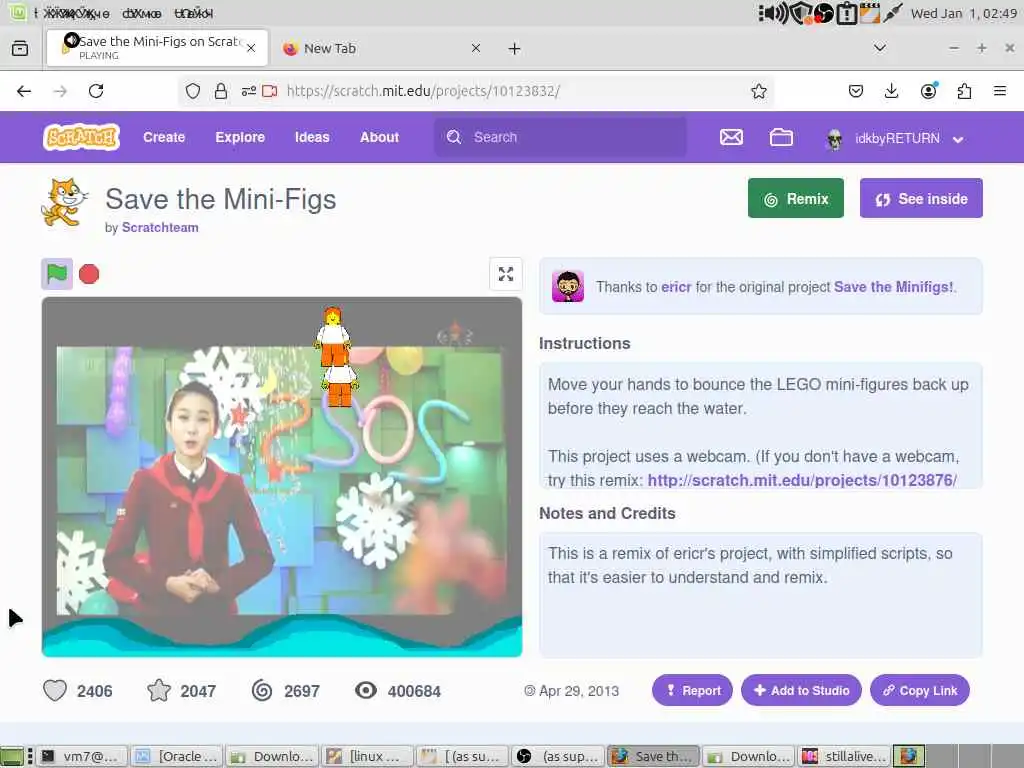Viewport: 1024px width, 768px height.
Task: Click the views eye icon
Action: 366,690
